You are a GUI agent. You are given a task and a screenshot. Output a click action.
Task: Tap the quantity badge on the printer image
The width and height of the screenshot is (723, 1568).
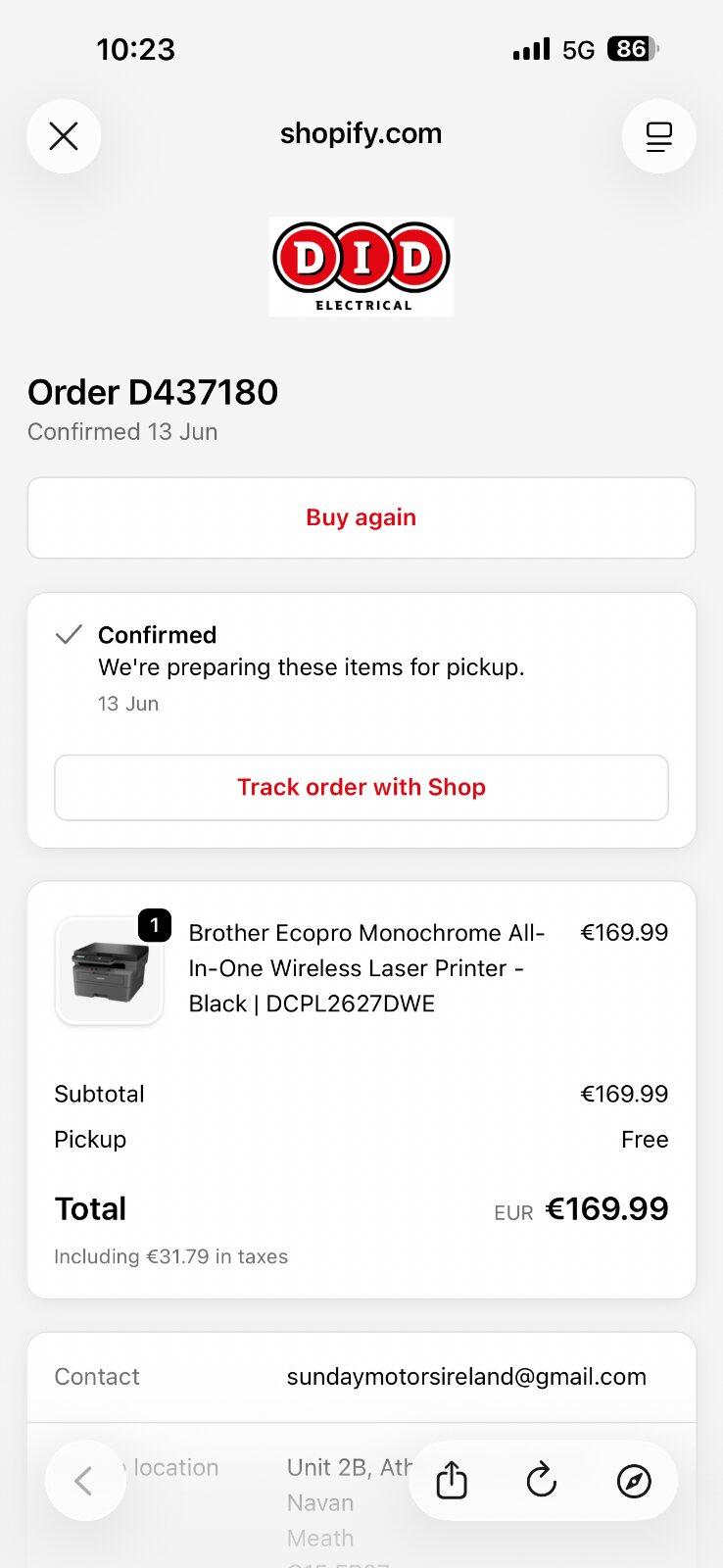[x=155, y=925]
